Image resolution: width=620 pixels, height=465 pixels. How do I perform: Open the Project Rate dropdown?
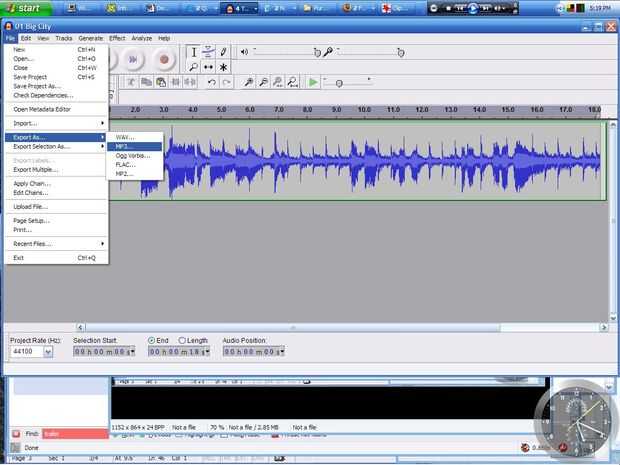pos(47,352)
